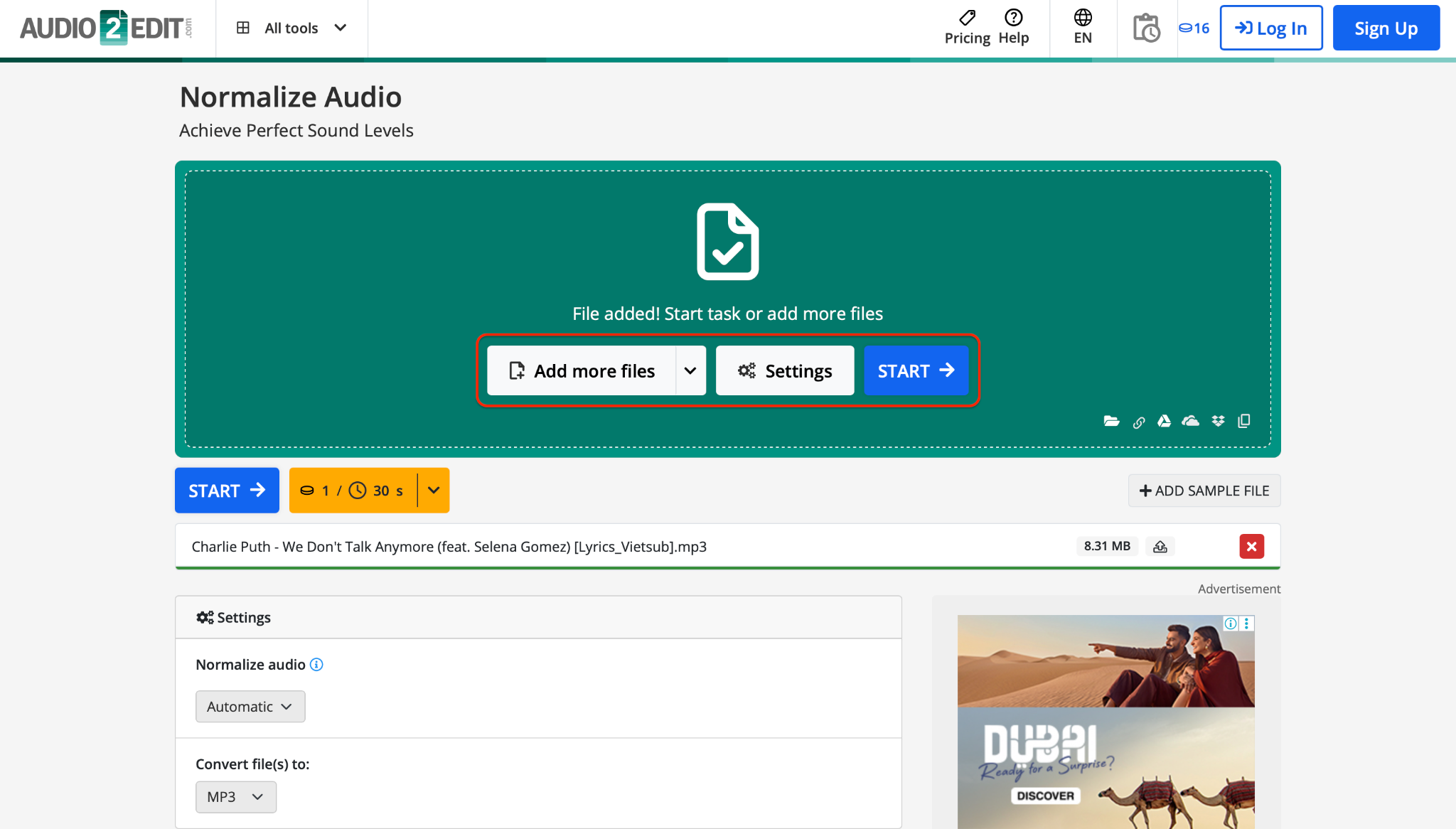Expand the orange cost dropdown arrow
Viewport: 1456px width, 829px height.
coord(434,491)
